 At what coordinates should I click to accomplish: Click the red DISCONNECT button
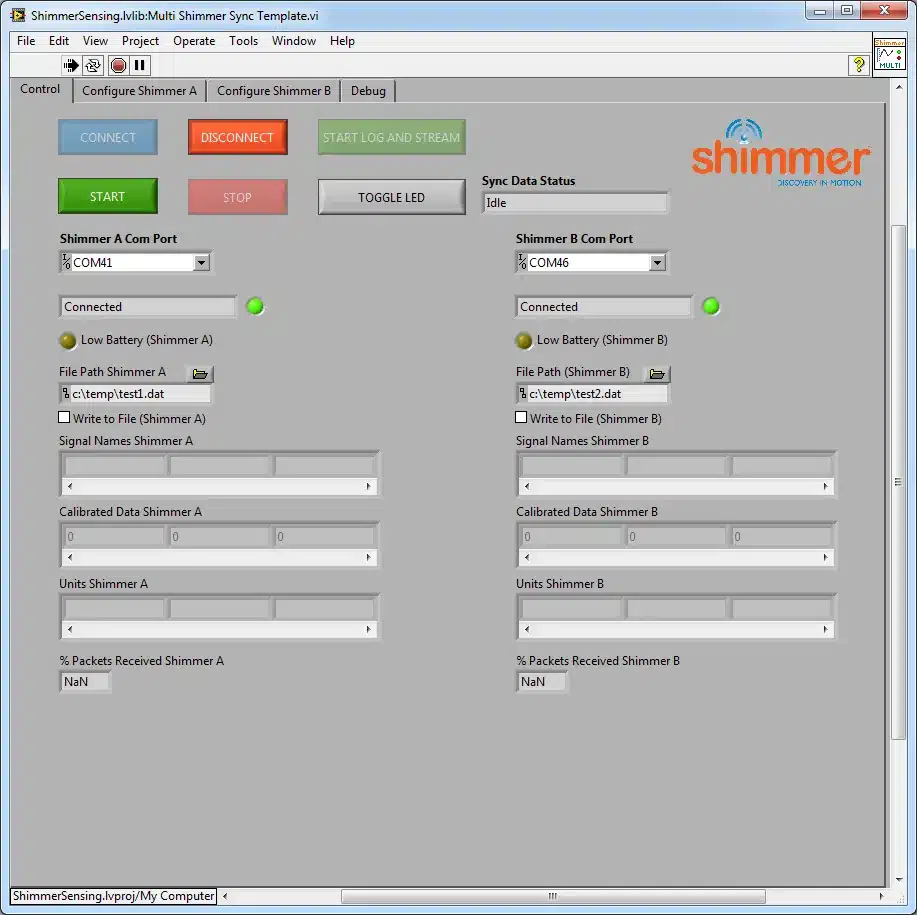click(x=237, y=137)
